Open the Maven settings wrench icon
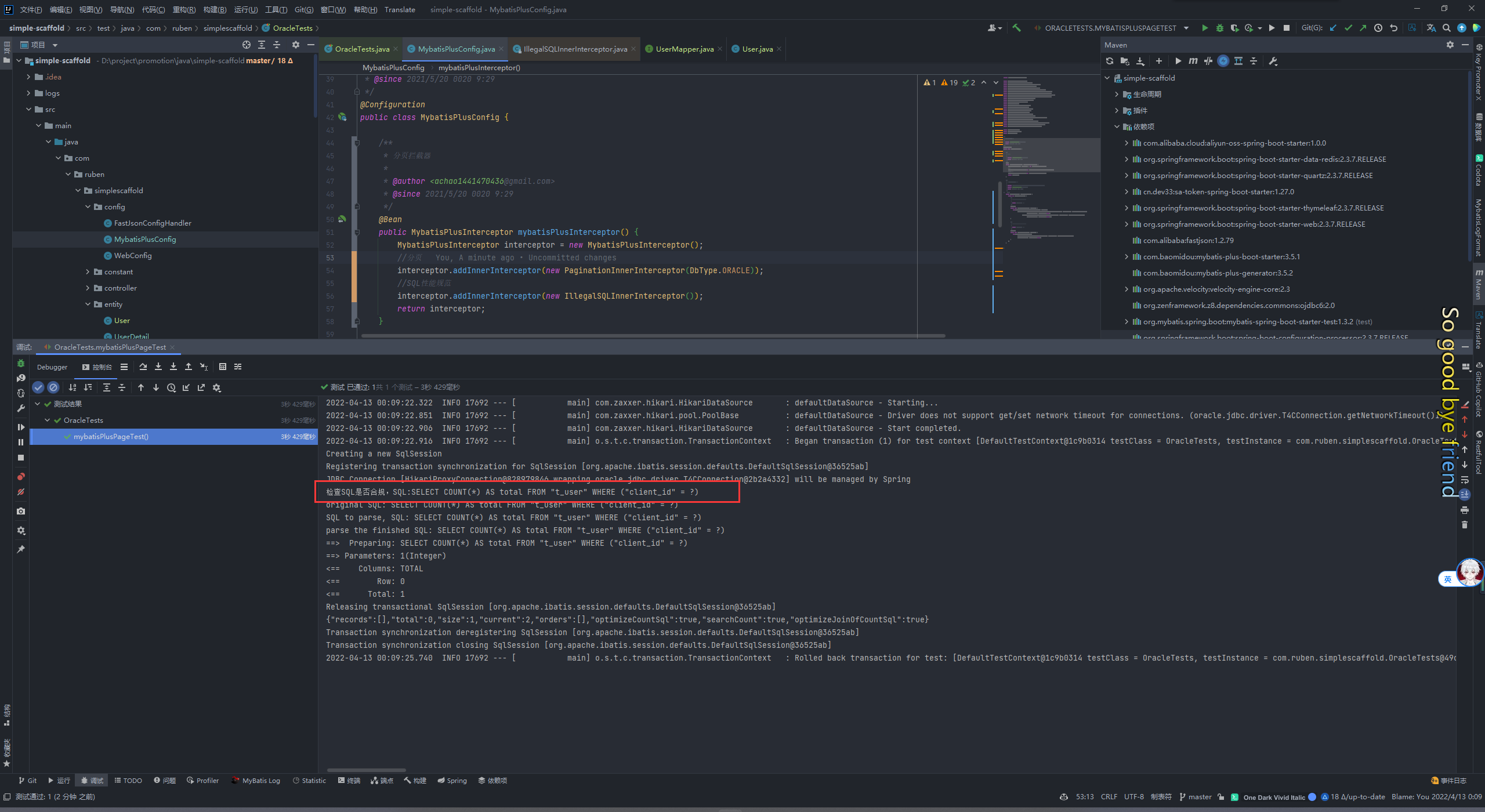Image resolution: width=1485 pixels, height=812 pixels. coord(1272,61)
